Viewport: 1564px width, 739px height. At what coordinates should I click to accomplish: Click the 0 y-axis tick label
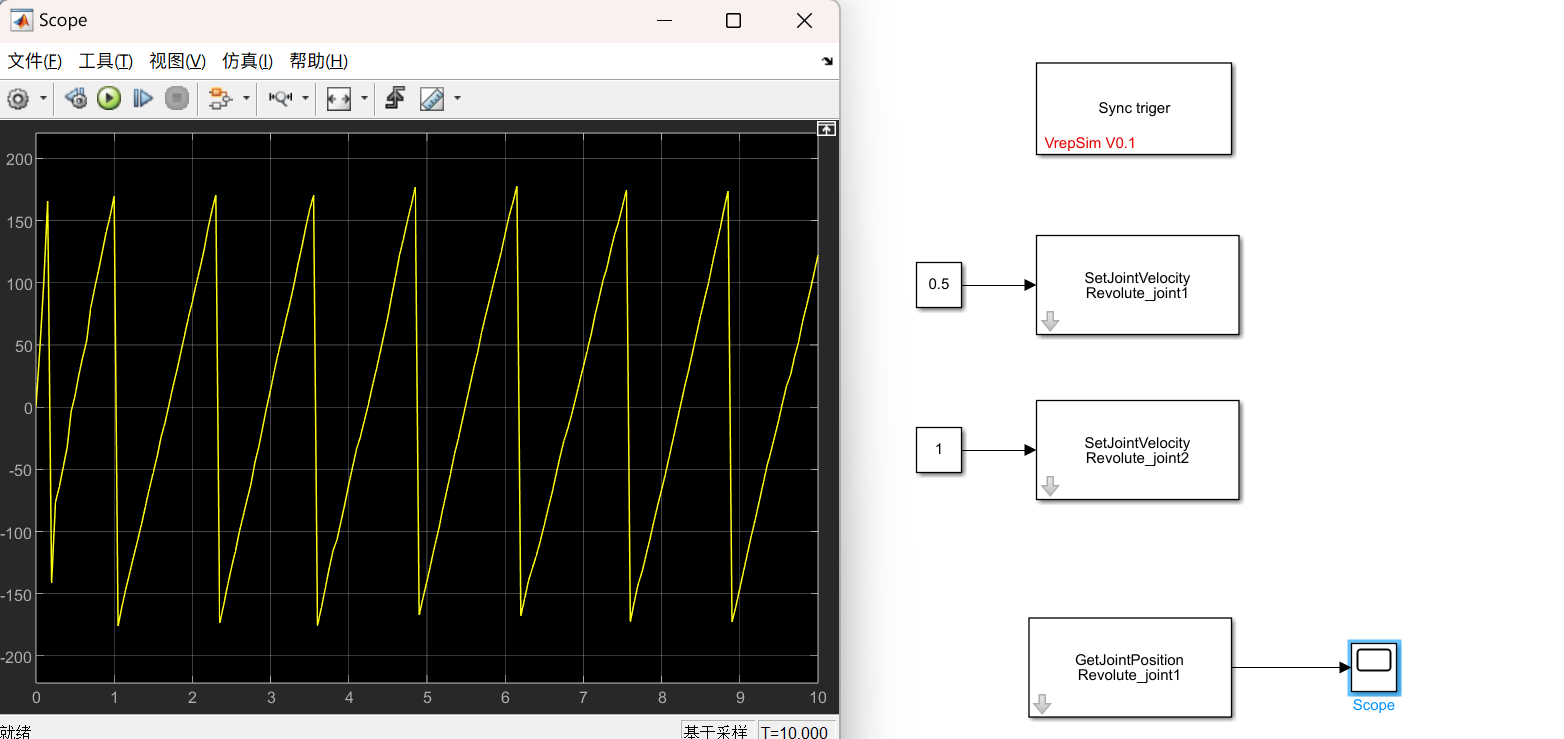tap(29, 408)
